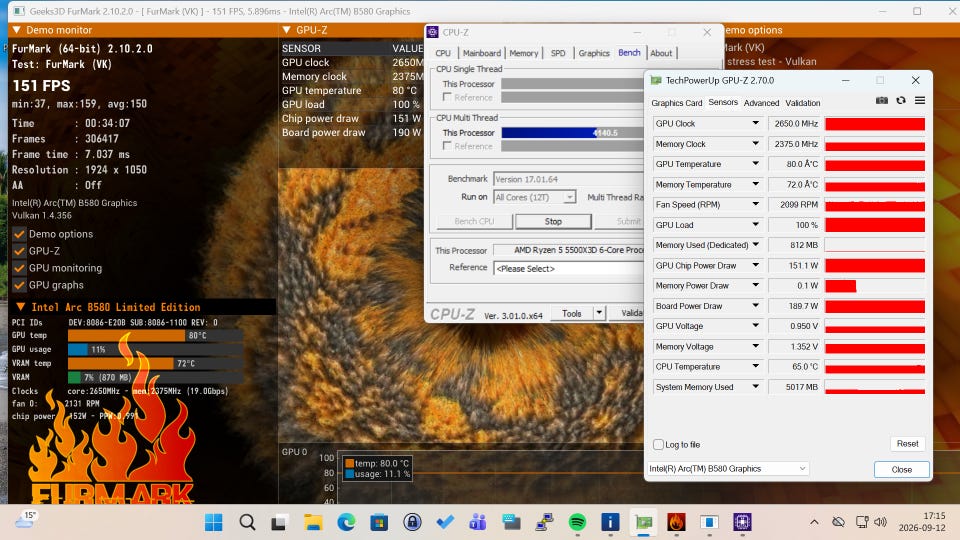Switch to SPD tab in CPU-Z

[x=558, y=53]
